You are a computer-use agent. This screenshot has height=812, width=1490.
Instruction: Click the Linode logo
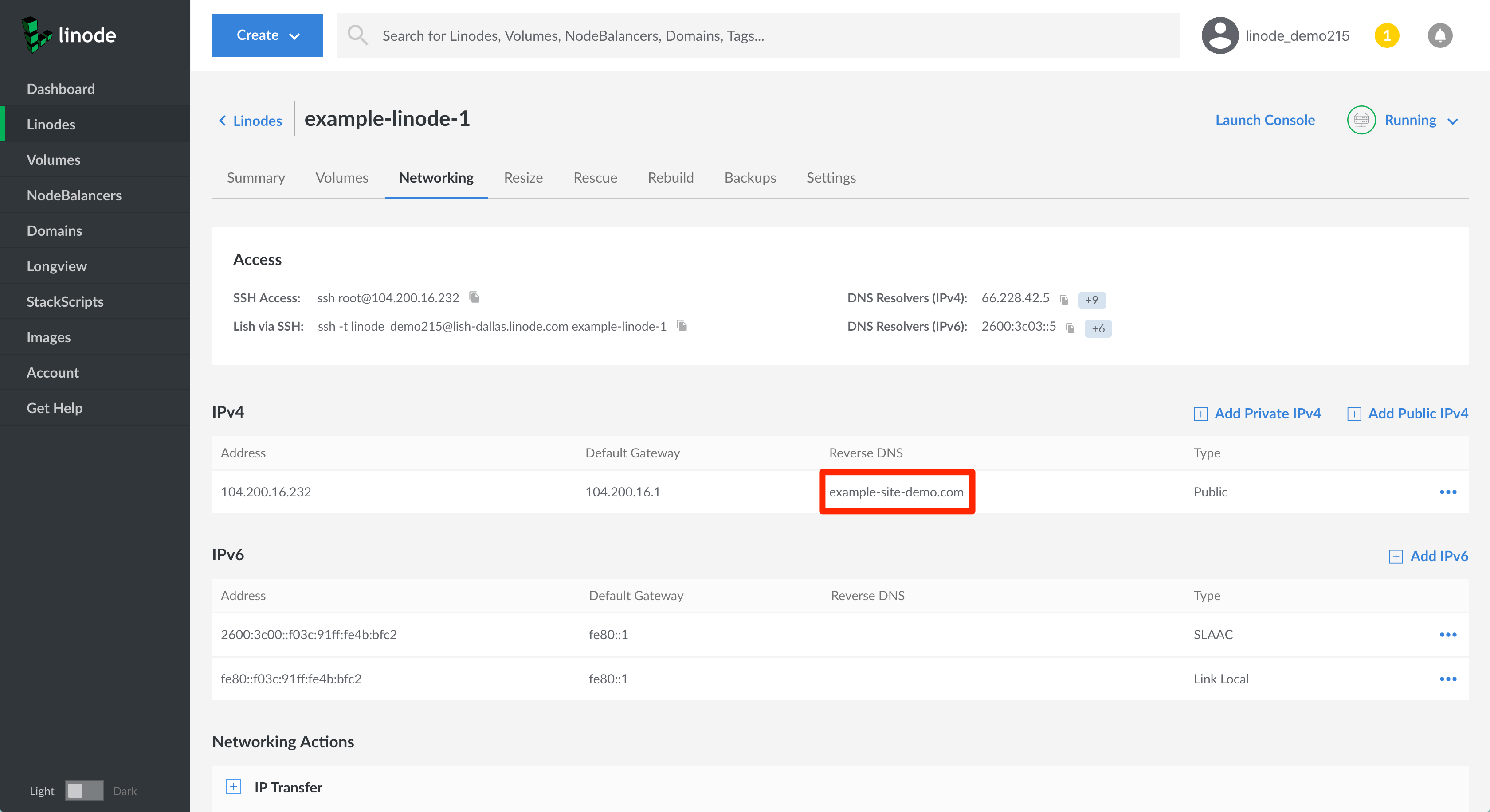pos(70,35)
